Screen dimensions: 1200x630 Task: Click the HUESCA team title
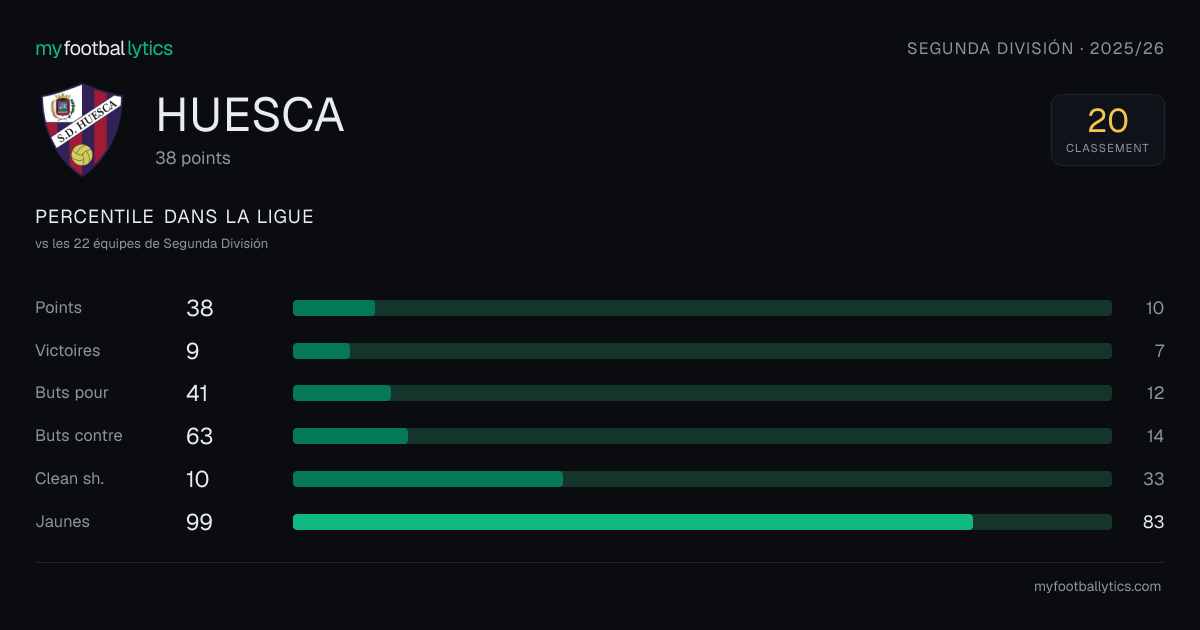[x=250, y=115]
